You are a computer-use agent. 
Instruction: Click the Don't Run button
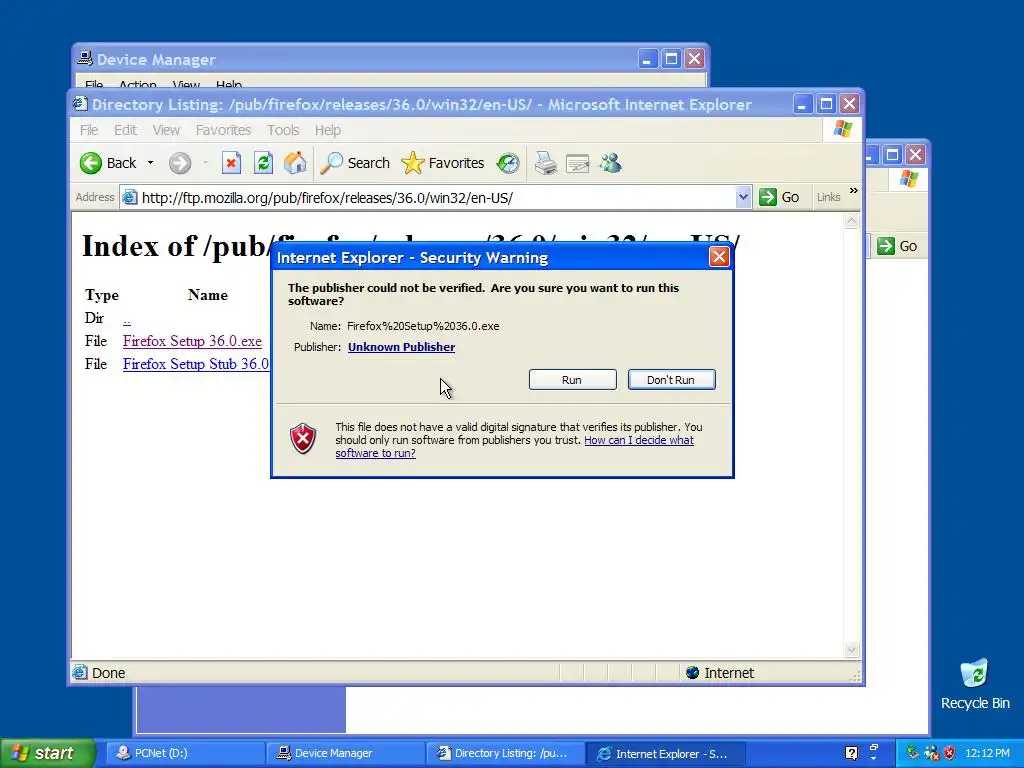(671, 379)
